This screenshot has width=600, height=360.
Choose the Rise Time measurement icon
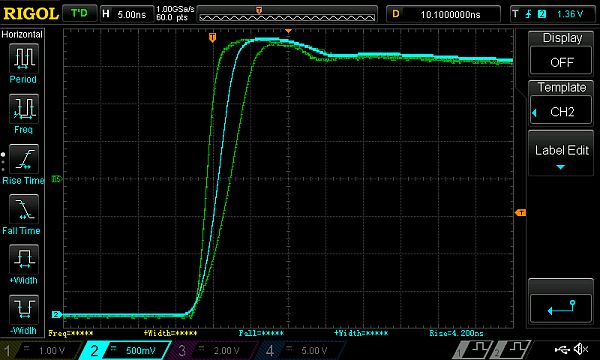point(24,159)
